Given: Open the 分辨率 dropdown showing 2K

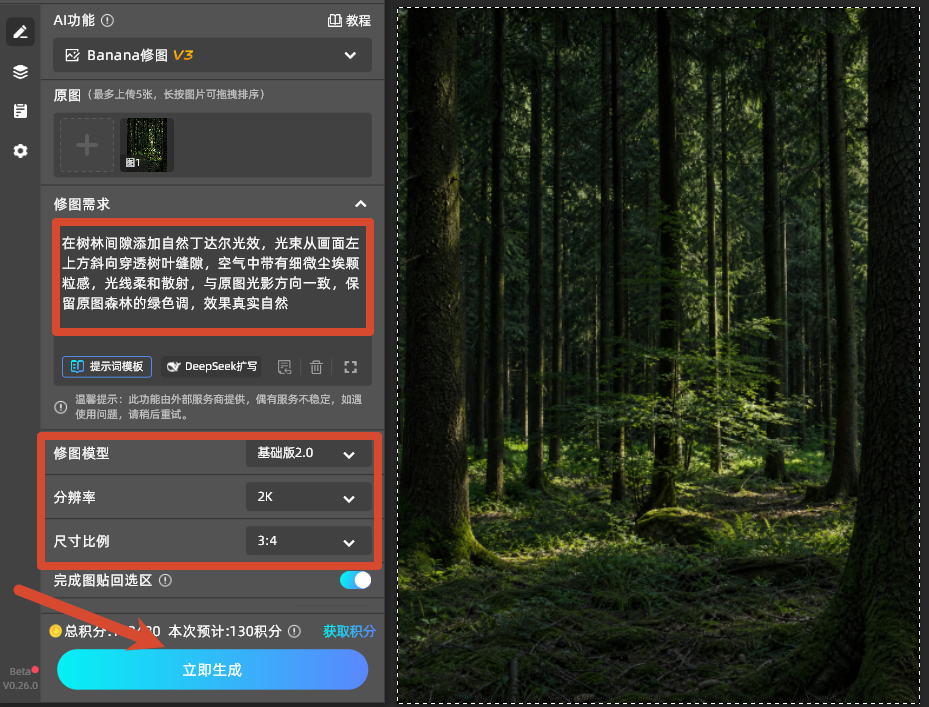Looking at the screenshot, I should (x=309, y=497).
